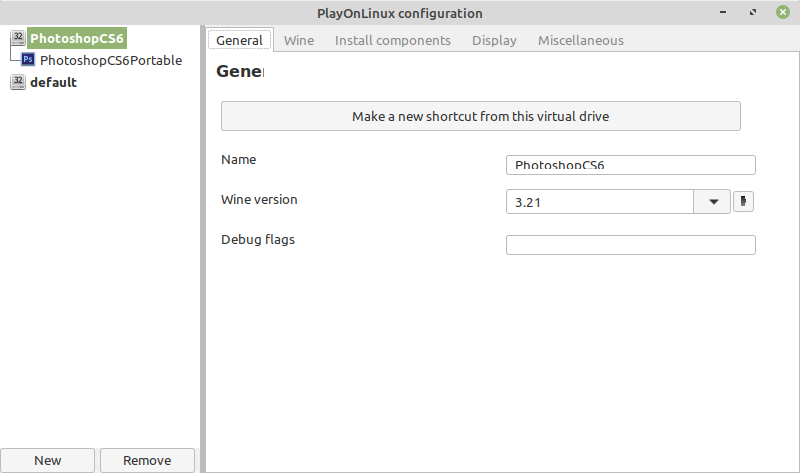The height and width of the screenshot is (473, 800).
Task: Select the PhotoshopCS6Portable shortcut
Action: [x=111, y=60]
